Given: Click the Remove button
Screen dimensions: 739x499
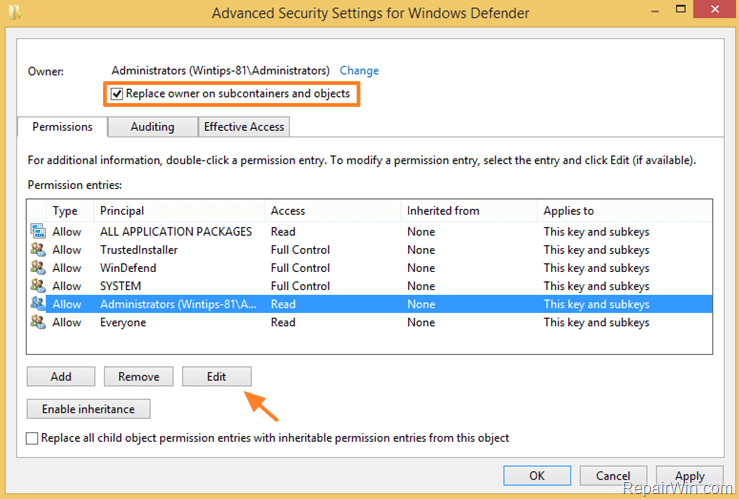Looking at the screenshot, I should (139, 376).
